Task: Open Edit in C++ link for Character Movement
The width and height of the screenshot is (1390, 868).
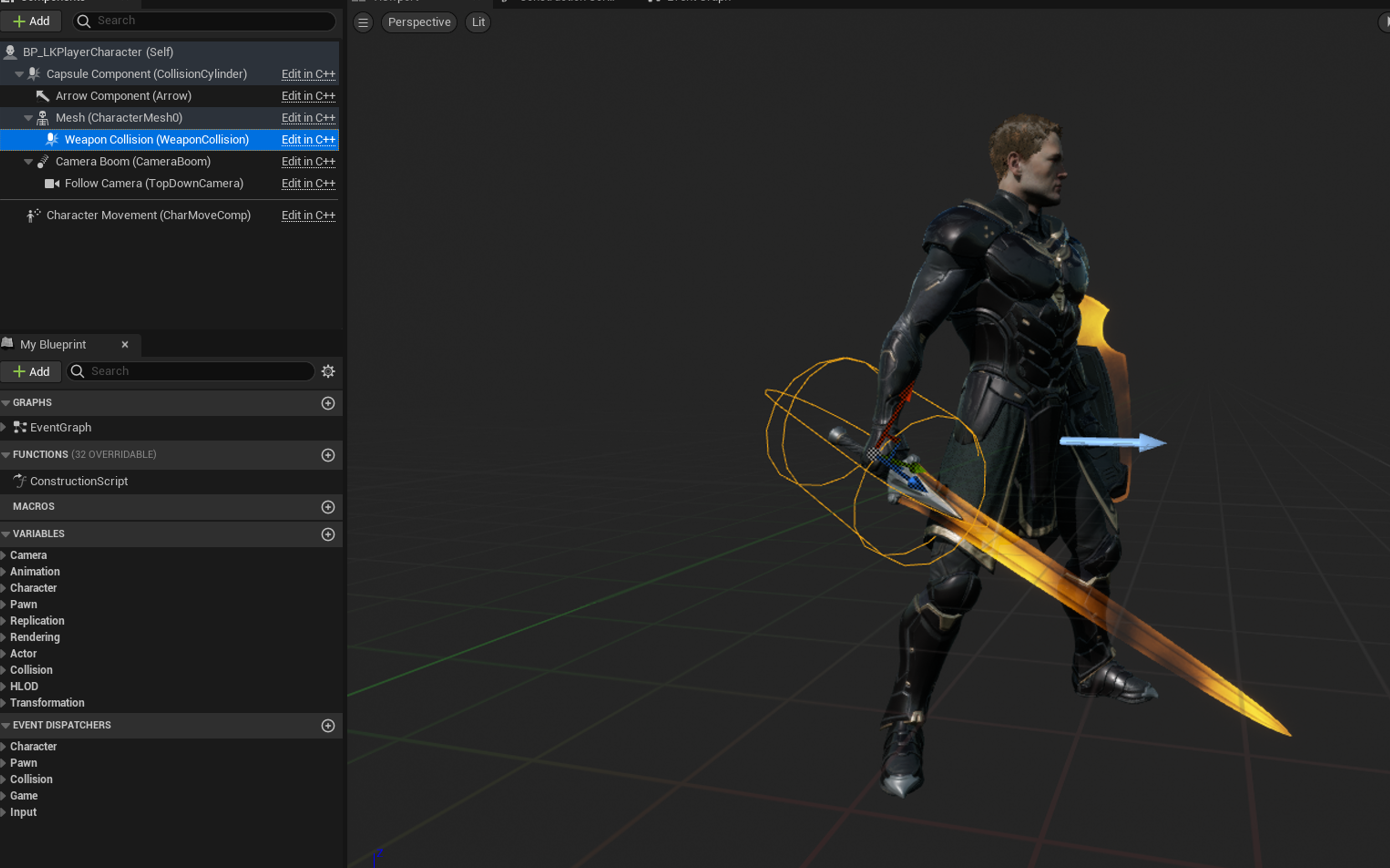Action: [x=308, y=216]
